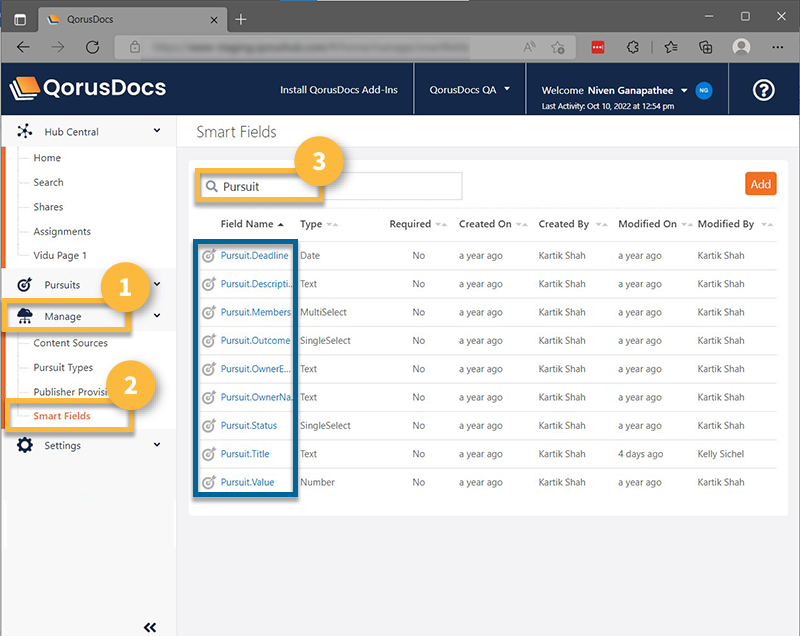Screen dimensions: 800x636
Task: Click the browser back arrow
Action: 23,47
